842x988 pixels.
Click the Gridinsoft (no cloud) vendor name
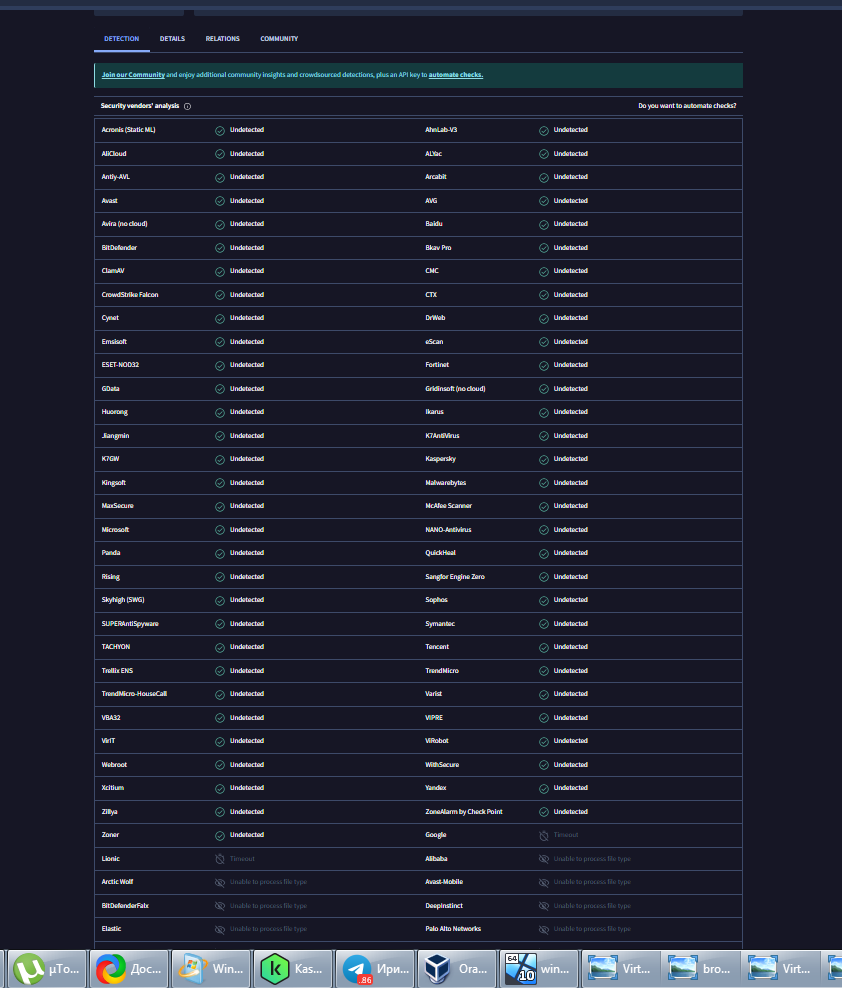(x=455, y=389)
